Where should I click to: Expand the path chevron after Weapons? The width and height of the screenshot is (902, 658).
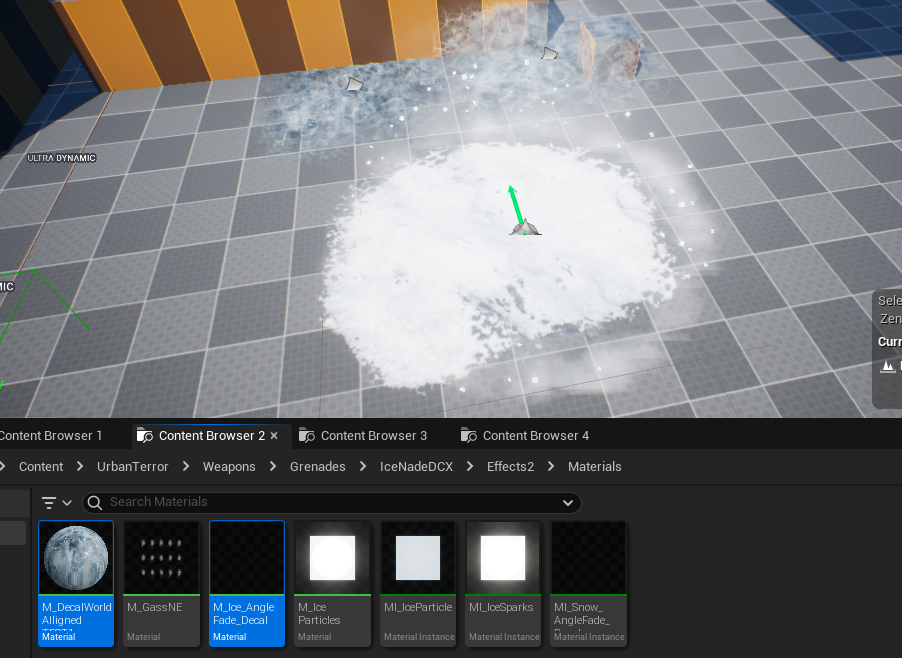pos(272,467)
